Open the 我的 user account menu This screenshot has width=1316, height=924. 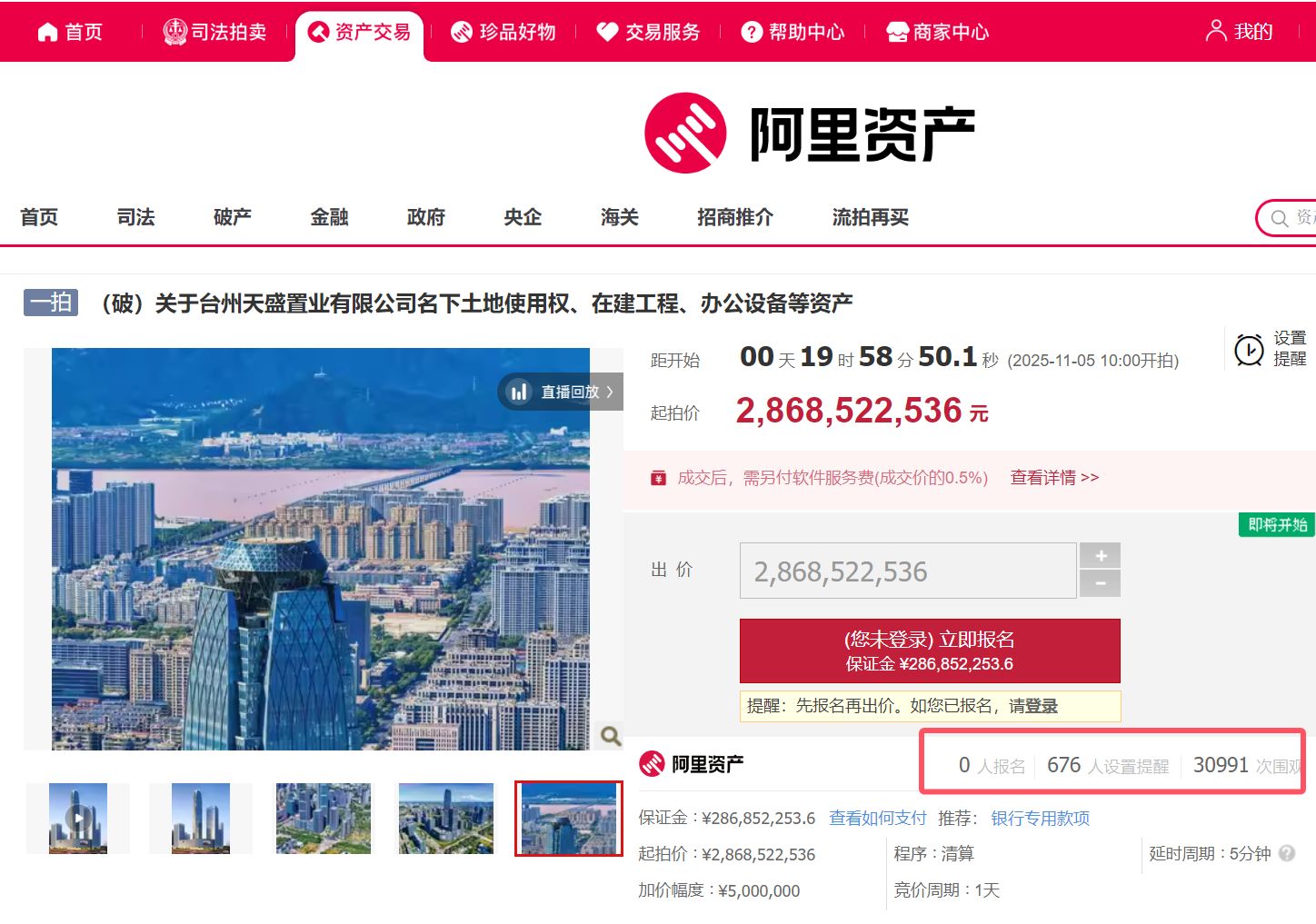click(x=1239, y=32)
